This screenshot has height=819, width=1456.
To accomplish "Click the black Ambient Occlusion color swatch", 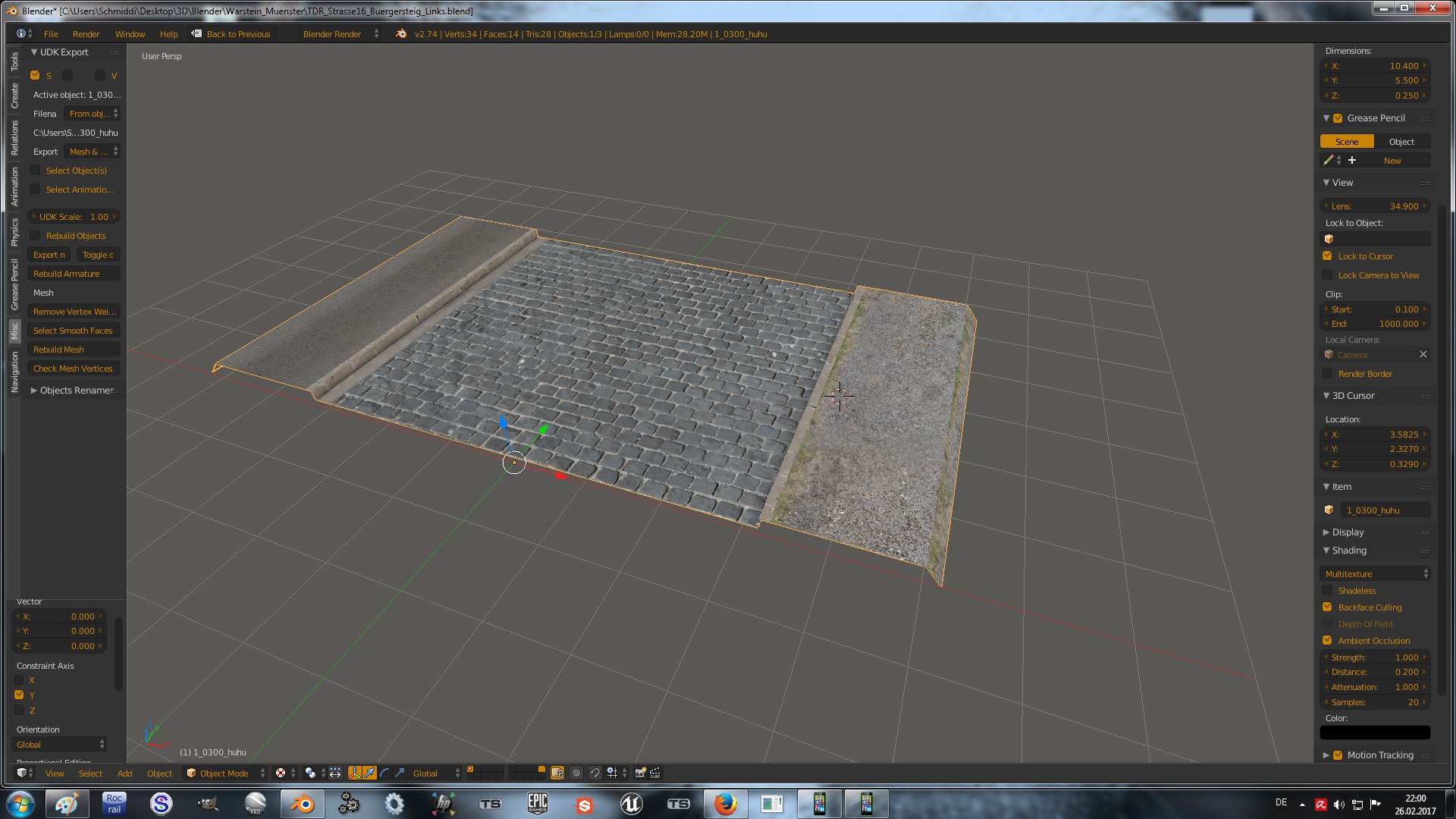I will point(1375,733).
